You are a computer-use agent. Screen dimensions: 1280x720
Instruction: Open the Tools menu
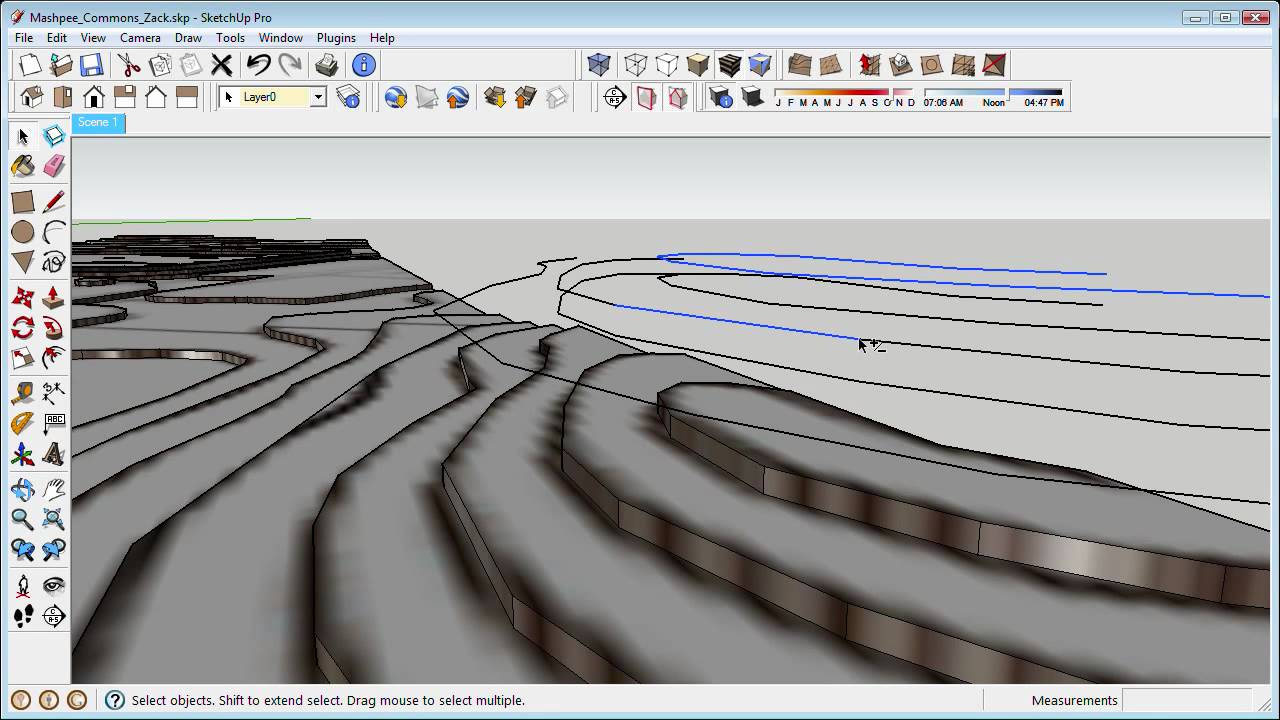[230, 37]
